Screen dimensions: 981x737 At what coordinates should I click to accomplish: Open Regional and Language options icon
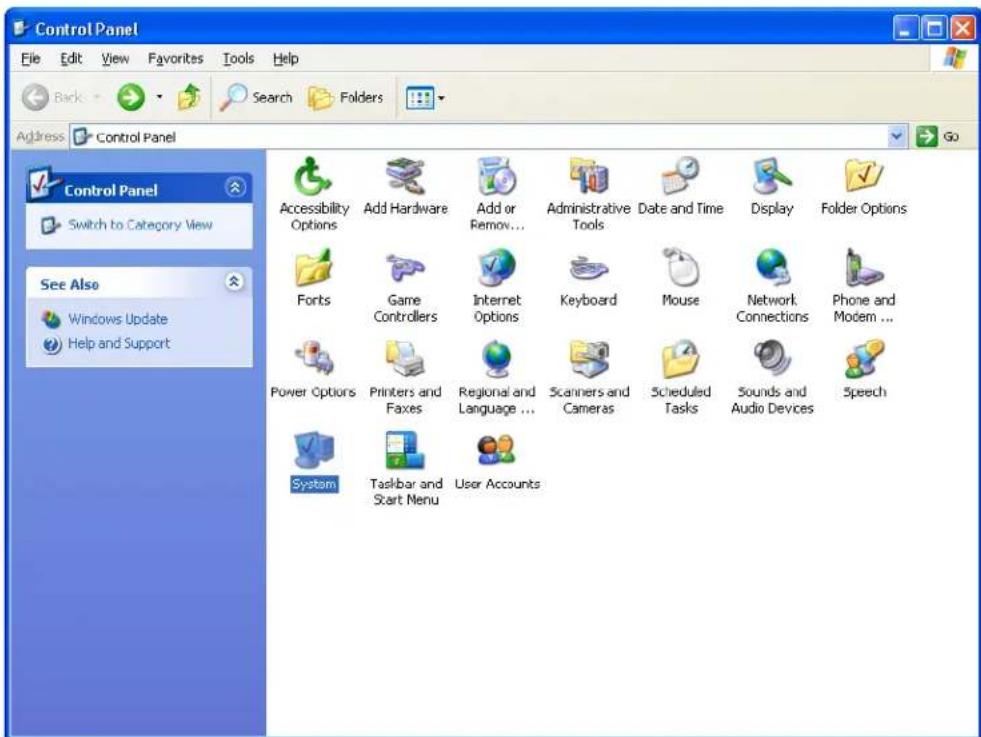click(497, 359)
